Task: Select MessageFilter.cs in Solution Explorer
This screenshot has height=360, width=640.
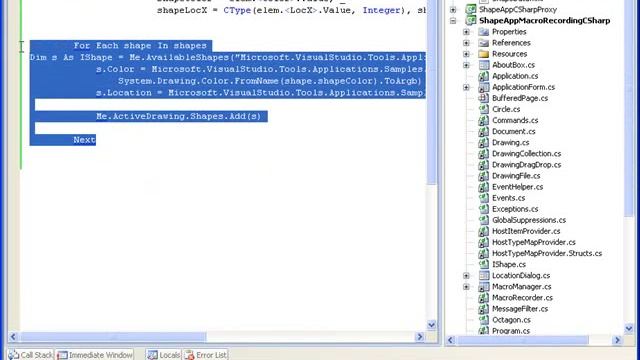Action: coord(520,309)
